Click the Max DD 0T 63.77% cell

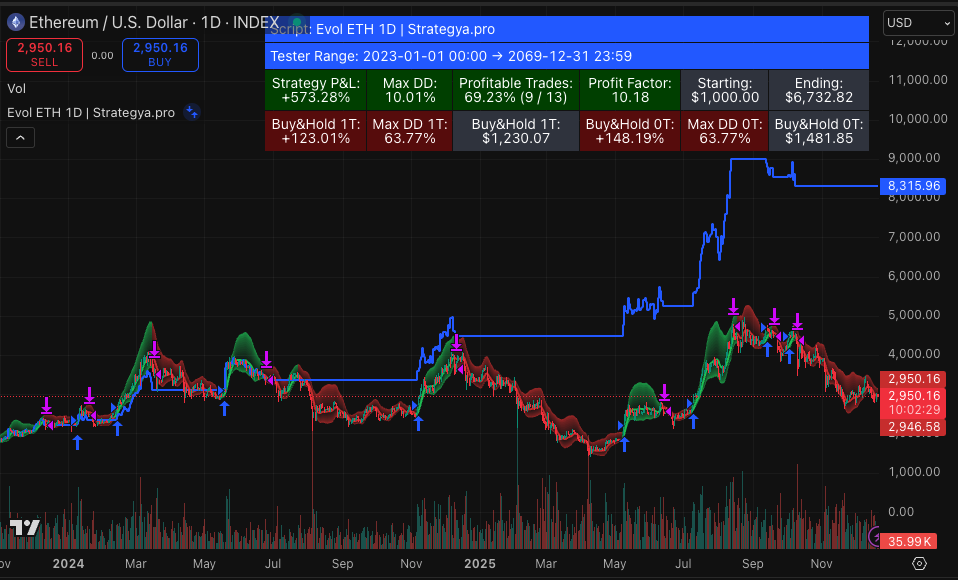click(725, 131)
